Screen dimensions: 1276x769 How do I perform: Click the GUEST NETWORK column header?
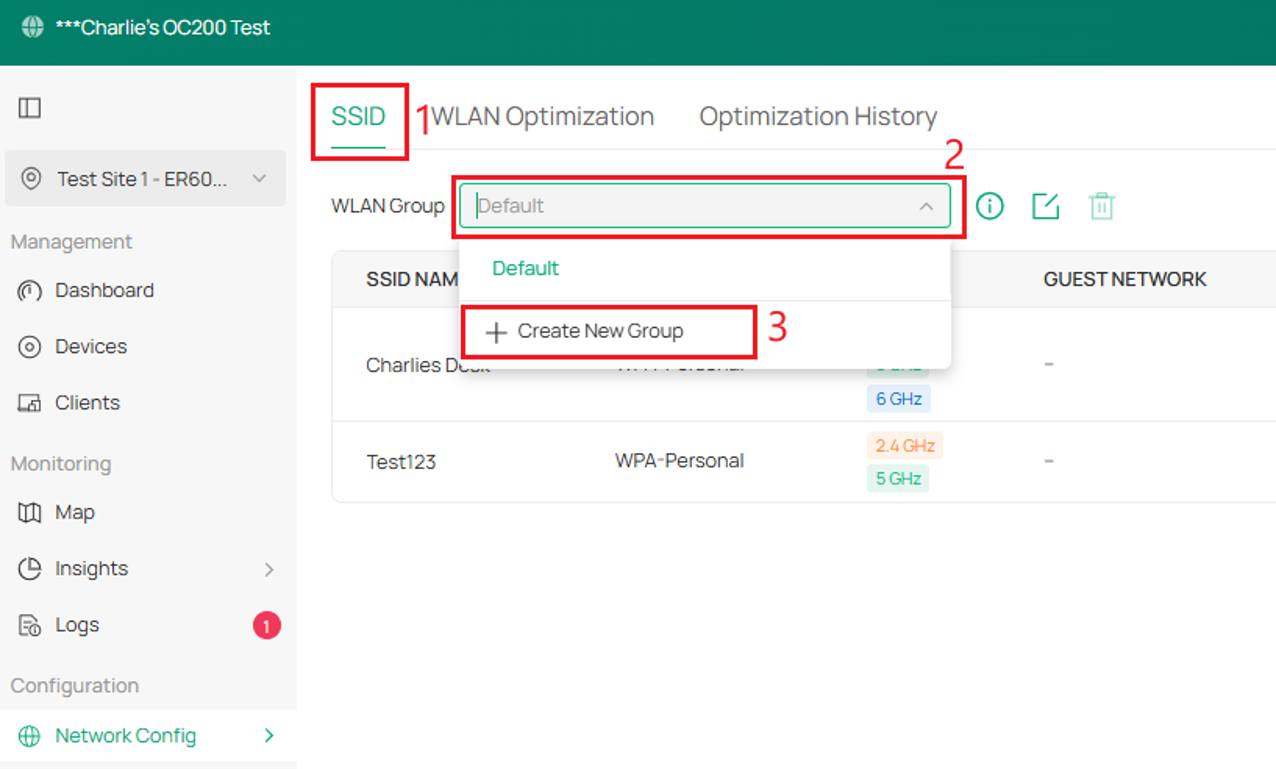pos(1125,279)
